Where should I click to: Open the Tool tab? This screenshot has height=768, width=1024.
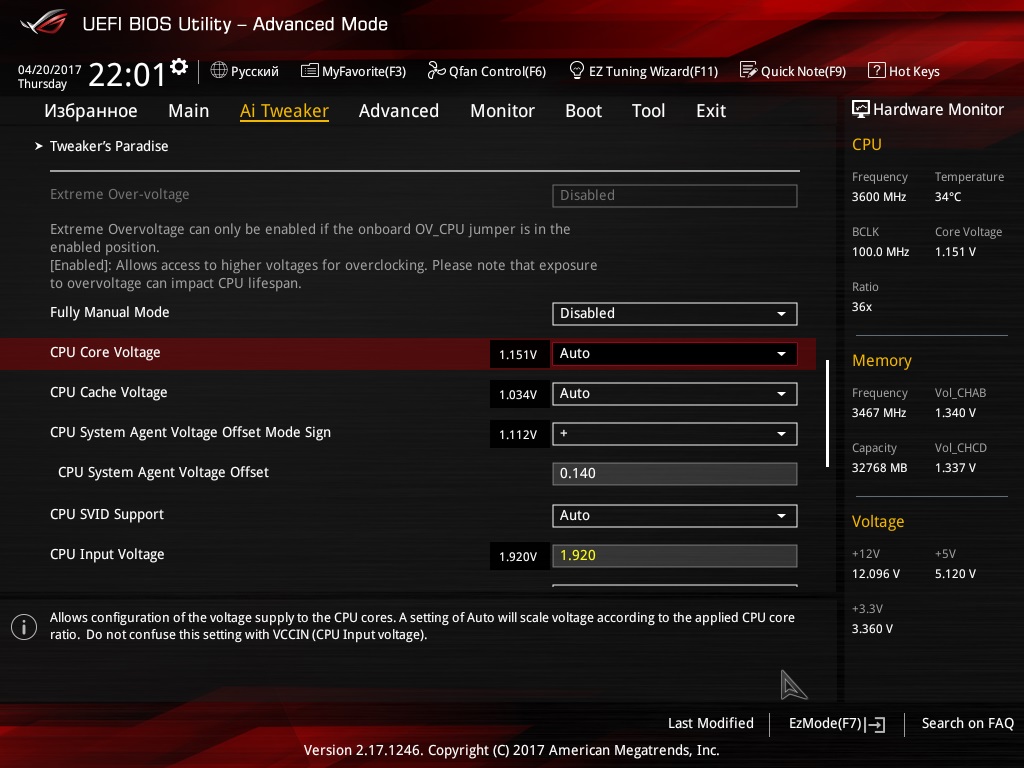point(648,111)
